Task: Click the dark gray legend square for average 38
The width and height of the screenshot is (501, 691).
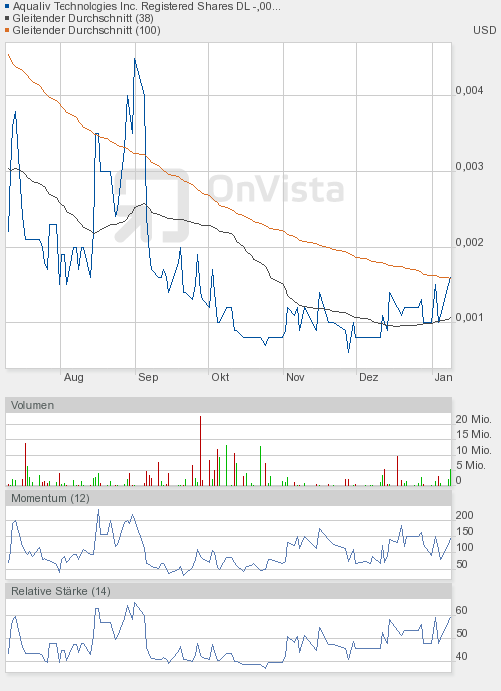Action: tap(7, 19)
